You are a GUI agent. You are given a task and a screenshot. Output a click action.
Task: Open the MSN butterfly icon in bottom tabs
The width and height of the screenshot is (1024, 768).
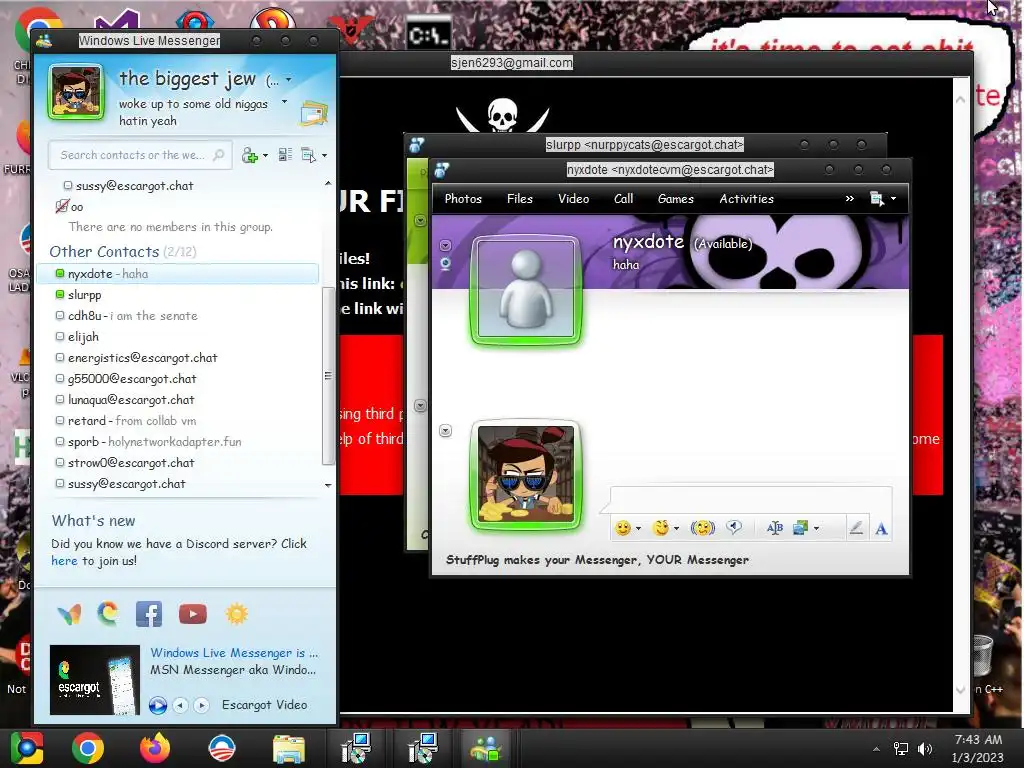pyautogui.click(x=69, y=614)
